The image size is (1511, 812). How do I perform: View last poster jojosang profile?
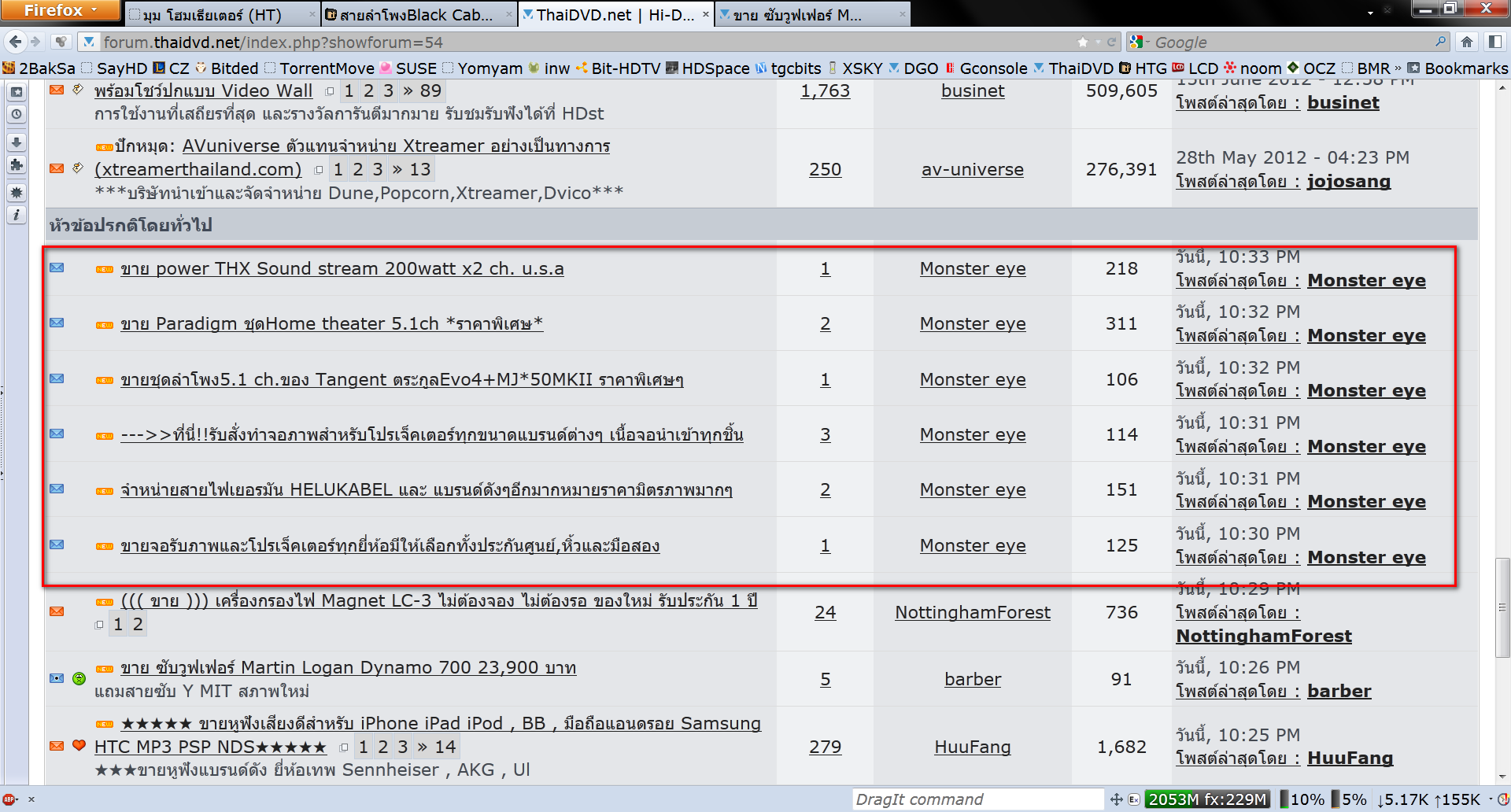tap(1349, 181)
